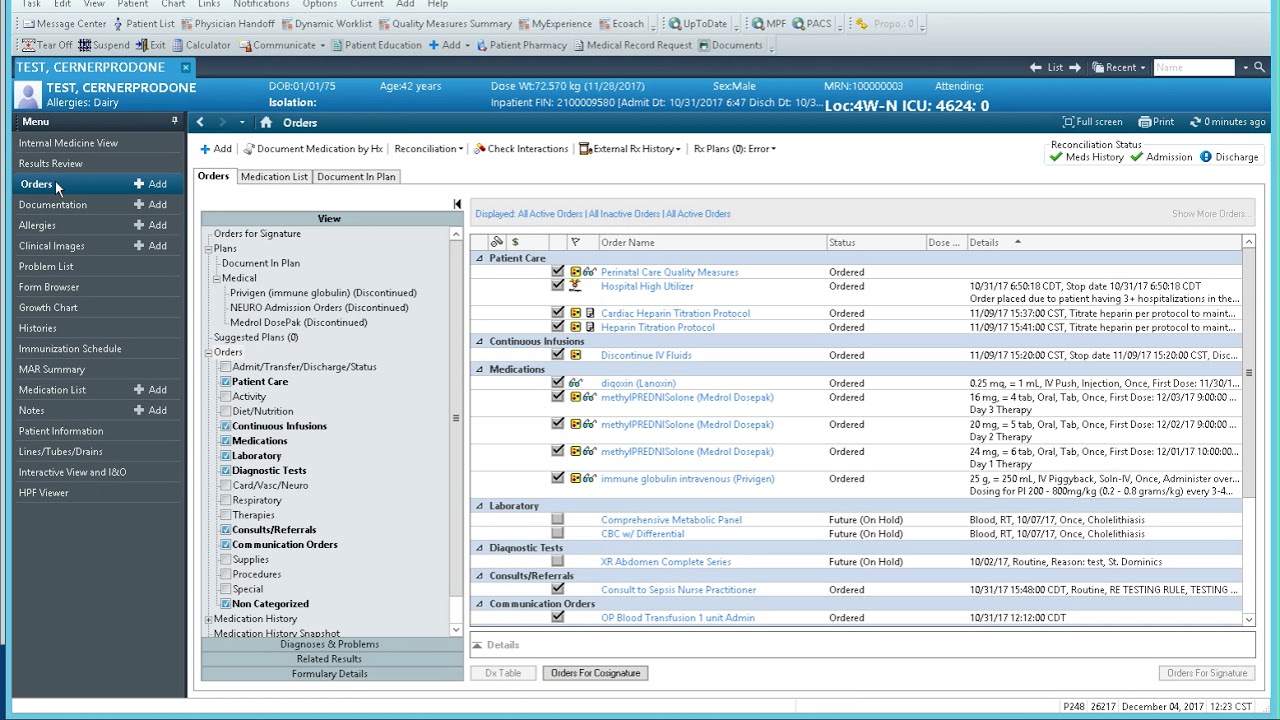1280x720 pixels.
Task: Expand Medication History tree node
Action: pyautogui.click(x=208, y=619)
